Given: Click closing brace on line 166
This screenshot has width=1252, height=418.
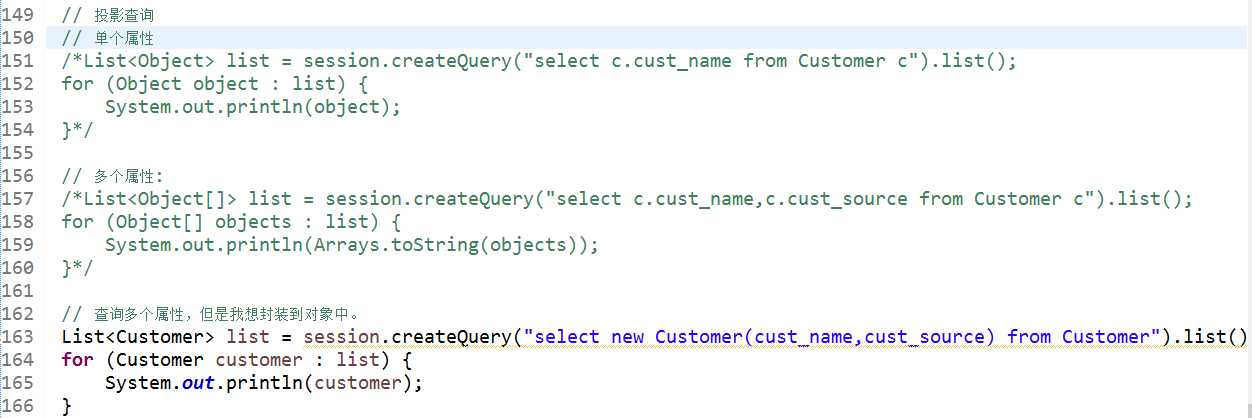Looking at the screenshot, I should (66, 406).
